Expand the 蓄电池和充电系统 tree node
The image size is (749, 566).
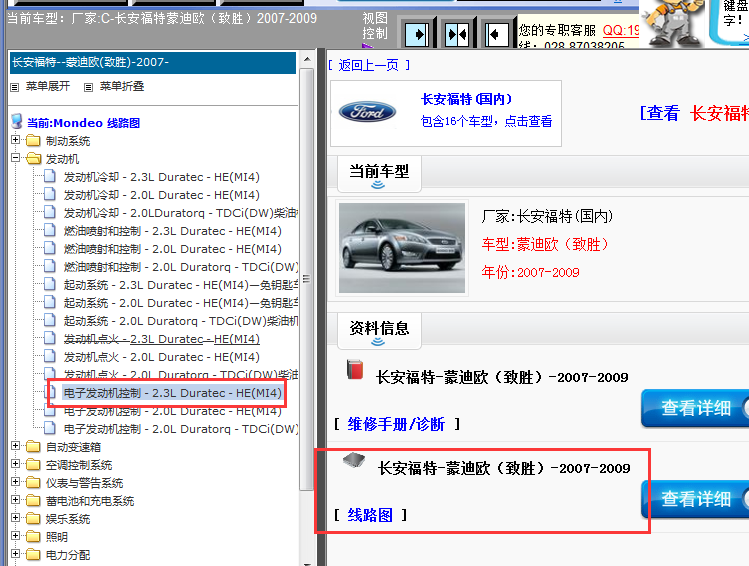coord(15,500)
